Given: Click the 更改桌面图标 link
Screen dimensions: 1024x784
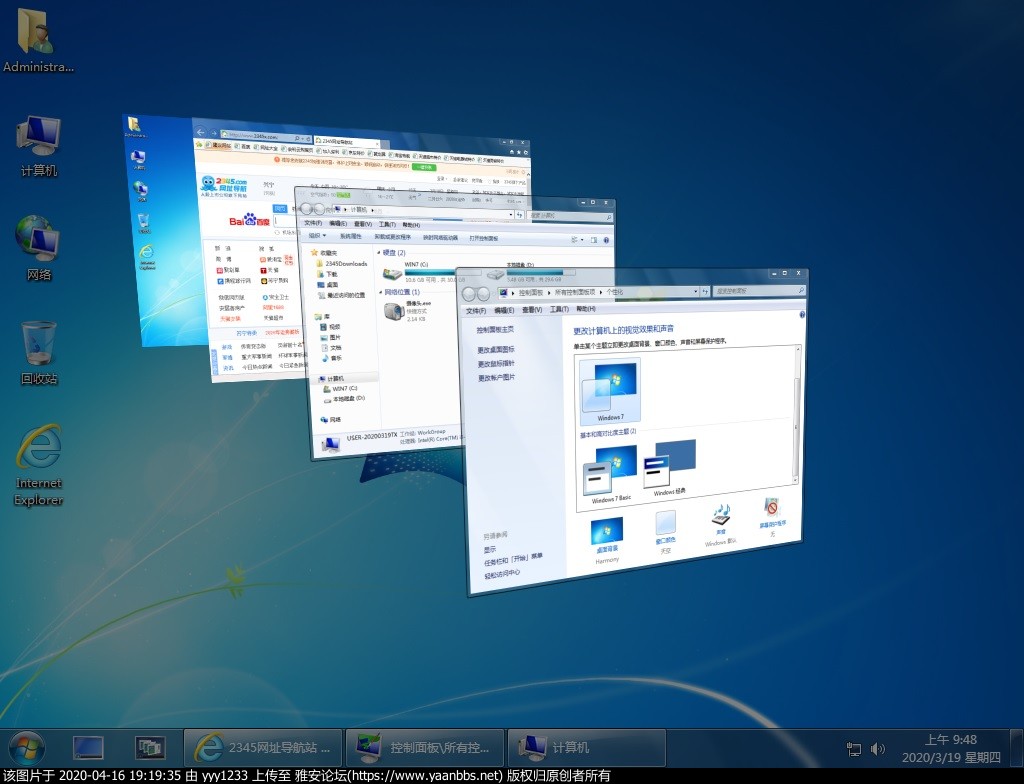Looking at the screenshot, I should [x=496, y=350].
